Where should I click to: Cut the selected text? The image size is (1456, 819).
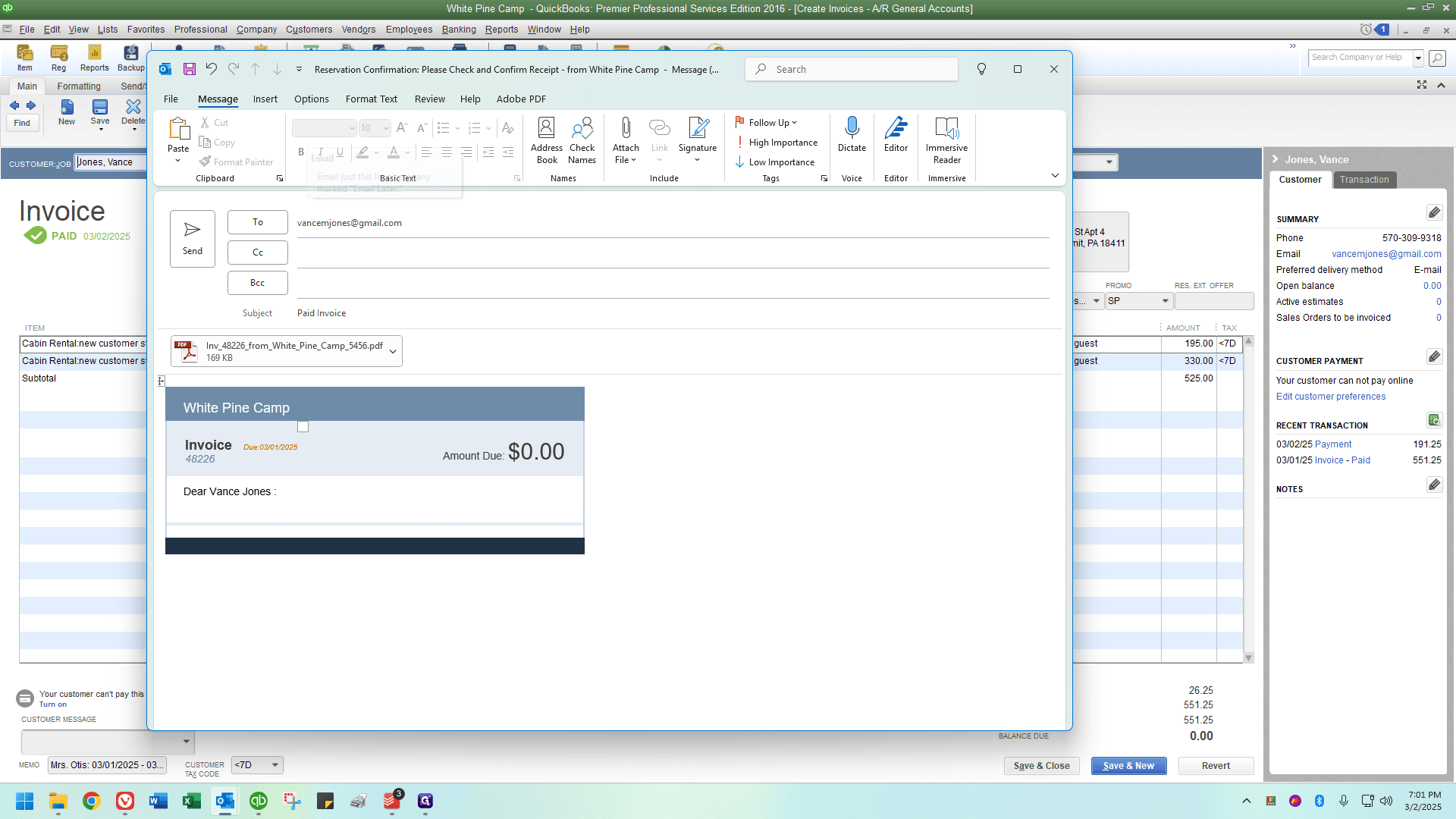click(215, 123)
